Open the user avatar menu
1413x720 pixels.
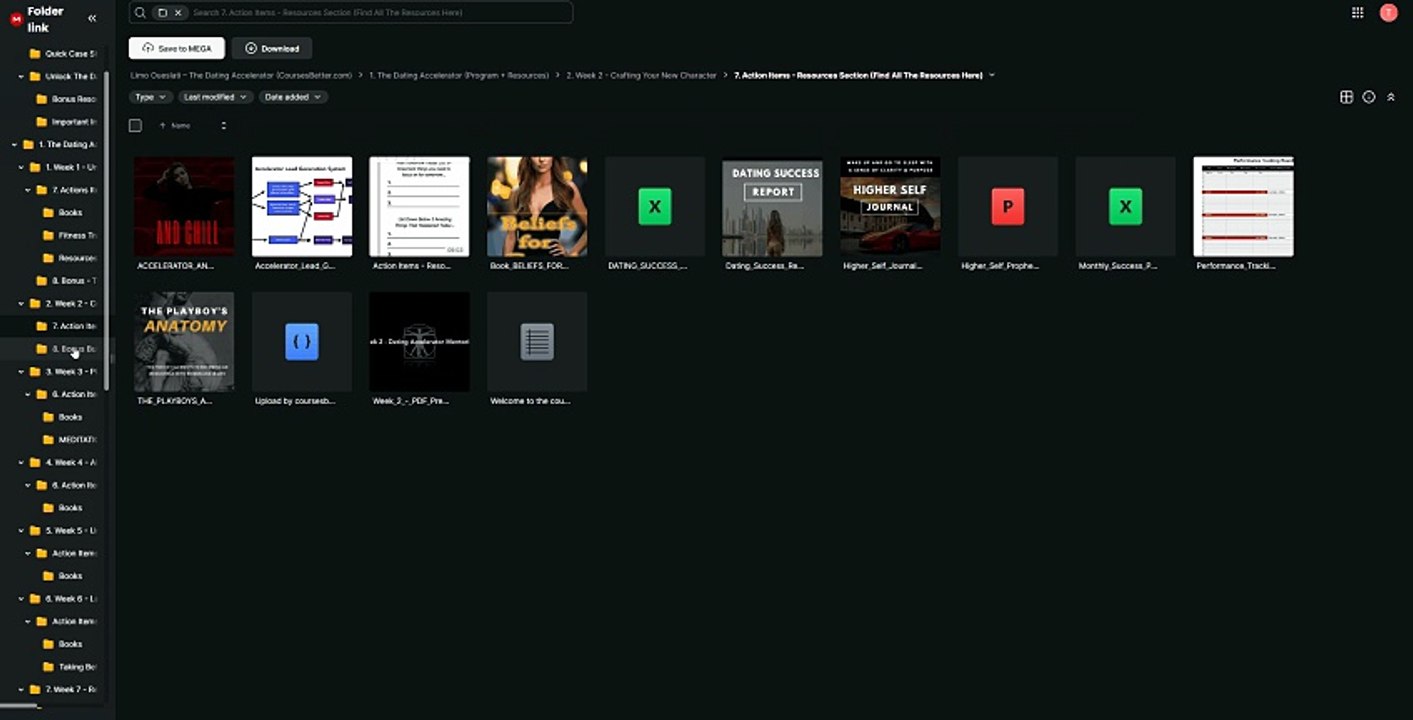1388,12
